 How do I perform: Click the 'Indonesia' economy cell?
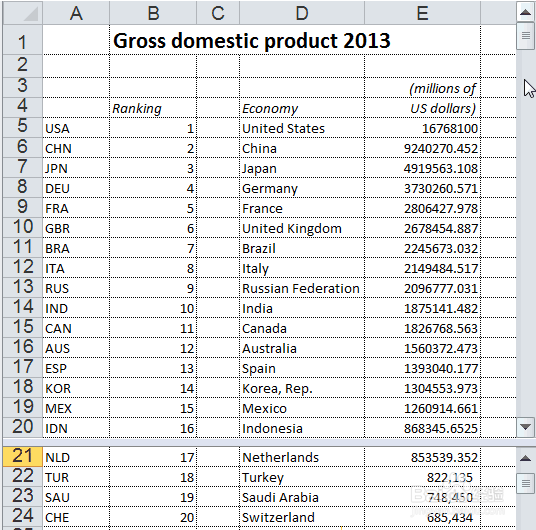pyautogui.click(x=302, y=428)
